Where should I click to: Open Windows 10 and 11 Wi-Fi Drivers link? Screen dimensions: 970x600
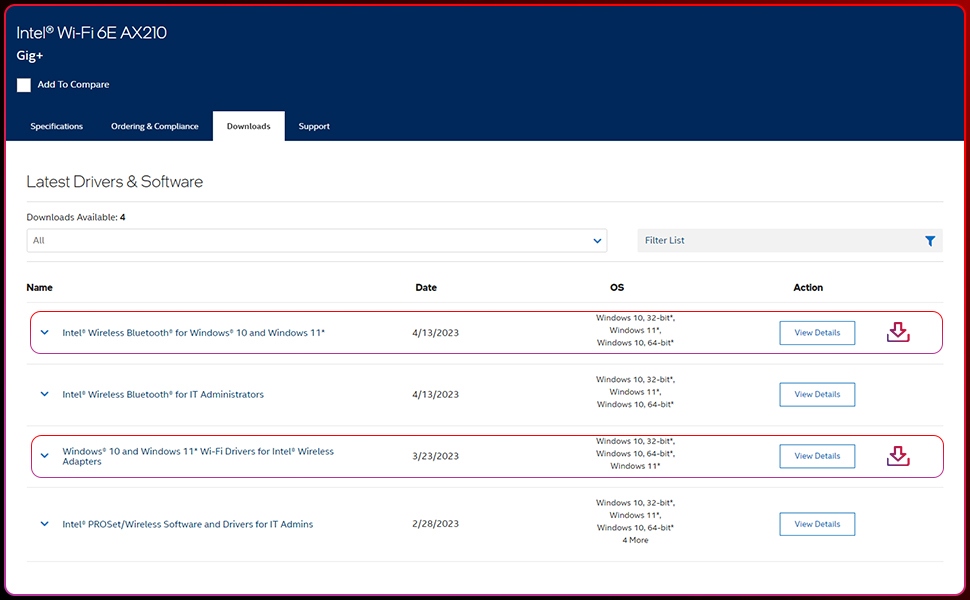point(198,456)
